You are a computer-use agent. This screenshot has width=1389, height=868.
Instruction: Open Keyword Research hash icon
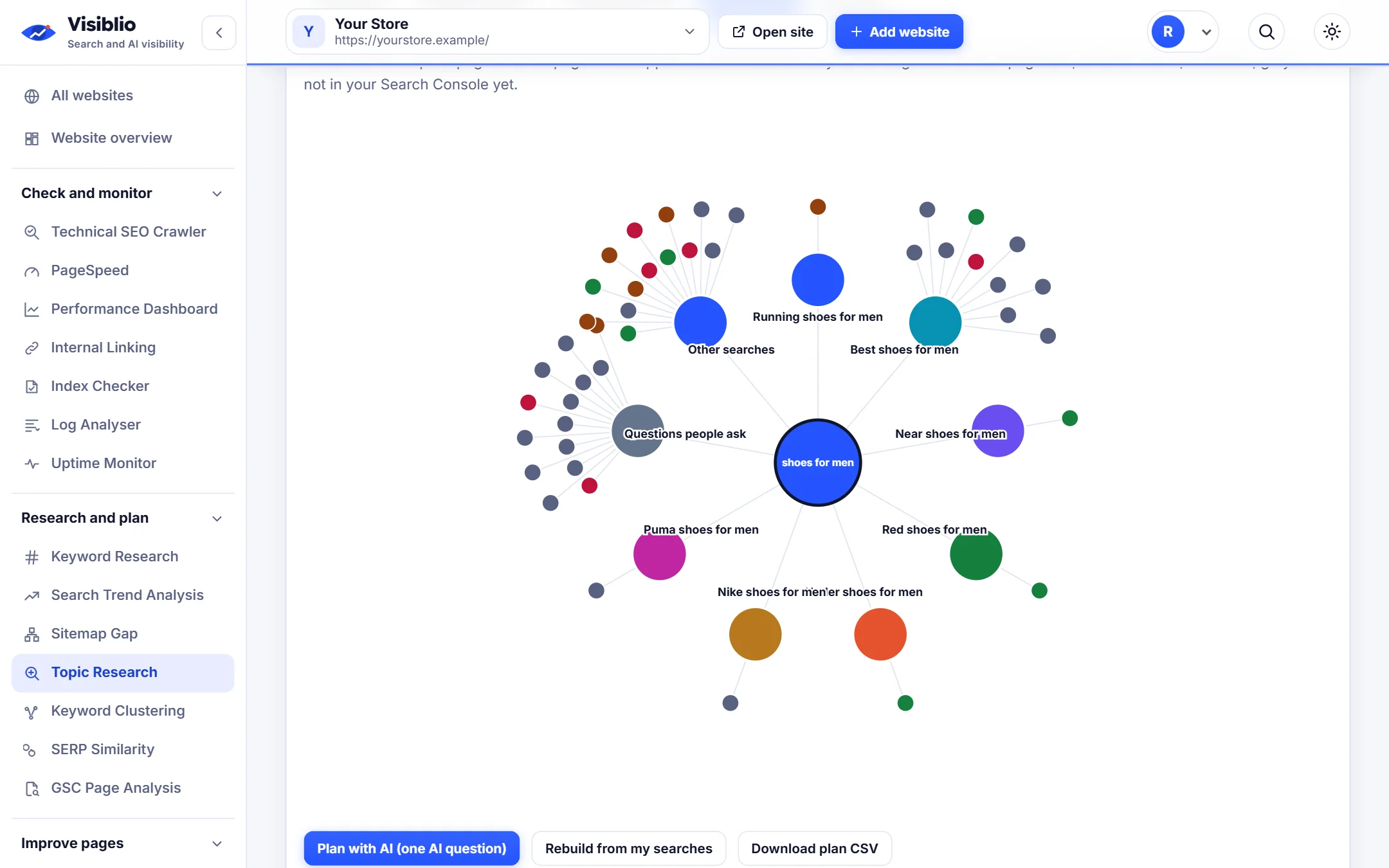click(x=32, y=557)
